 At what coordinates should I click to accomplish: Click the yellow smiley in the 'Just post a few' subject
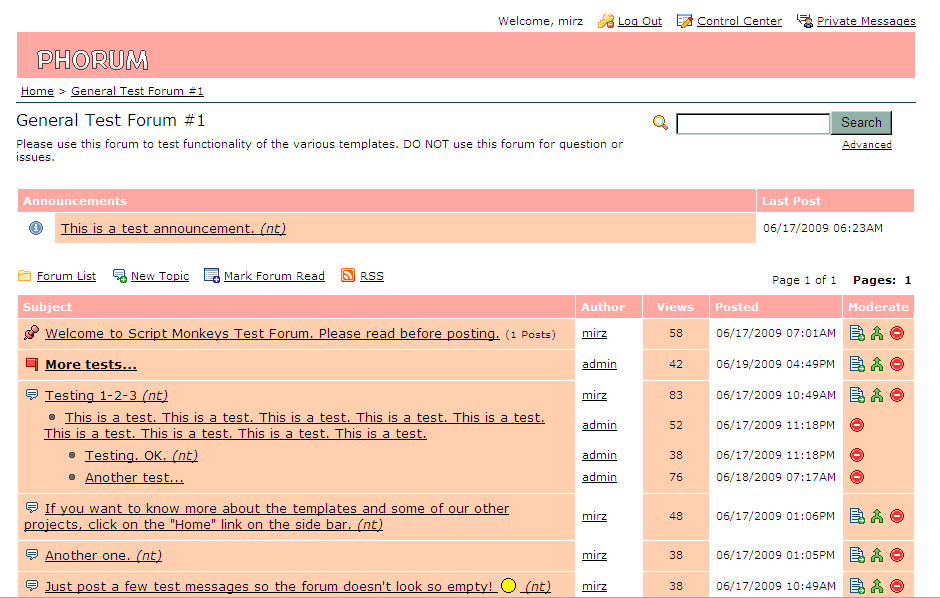click(508, 585)
